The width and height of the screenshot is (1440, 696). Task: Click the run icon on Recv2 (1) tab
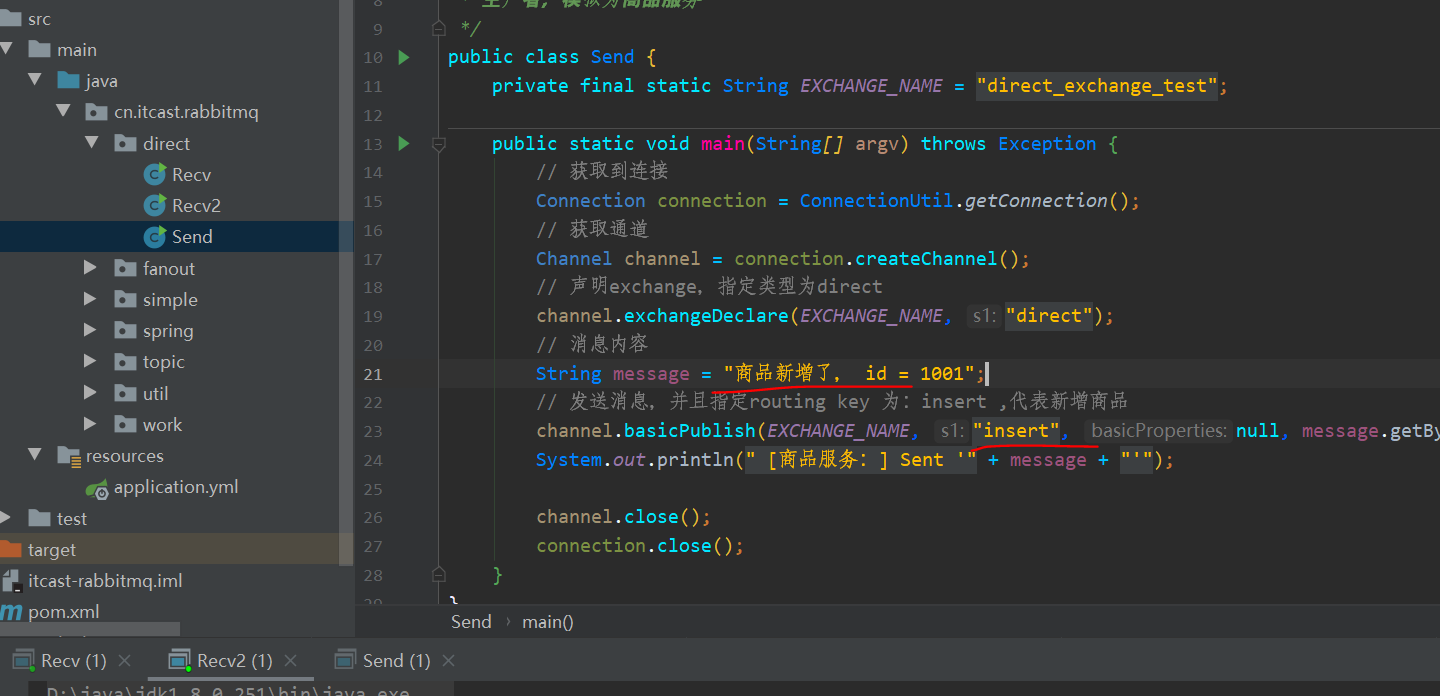click(x=180, y=660)
